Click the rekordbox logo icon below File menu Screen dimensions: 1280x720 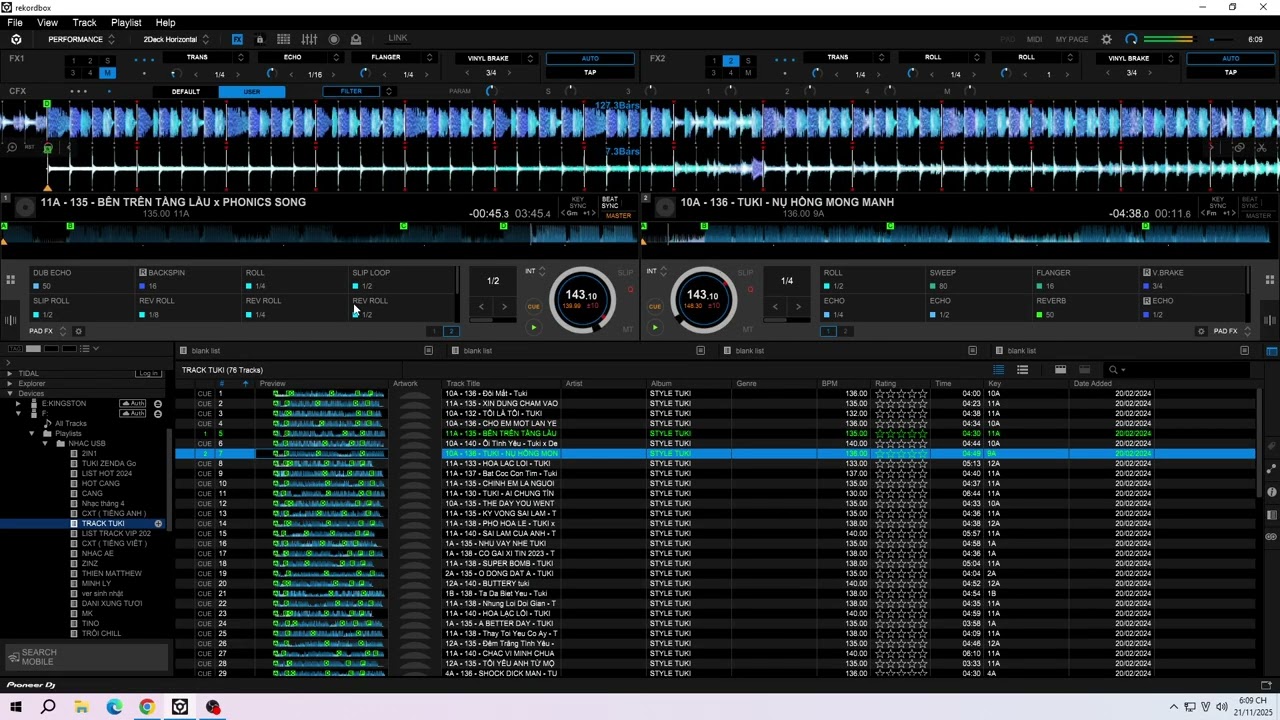tap(16, 39)
